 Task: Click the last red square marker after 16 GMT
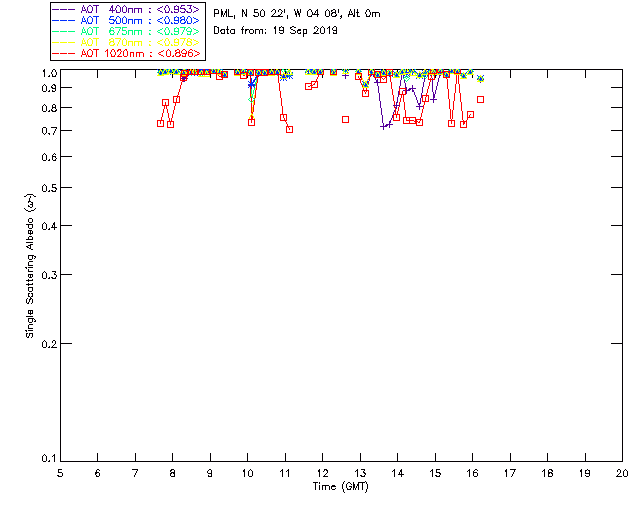[480, 100]
